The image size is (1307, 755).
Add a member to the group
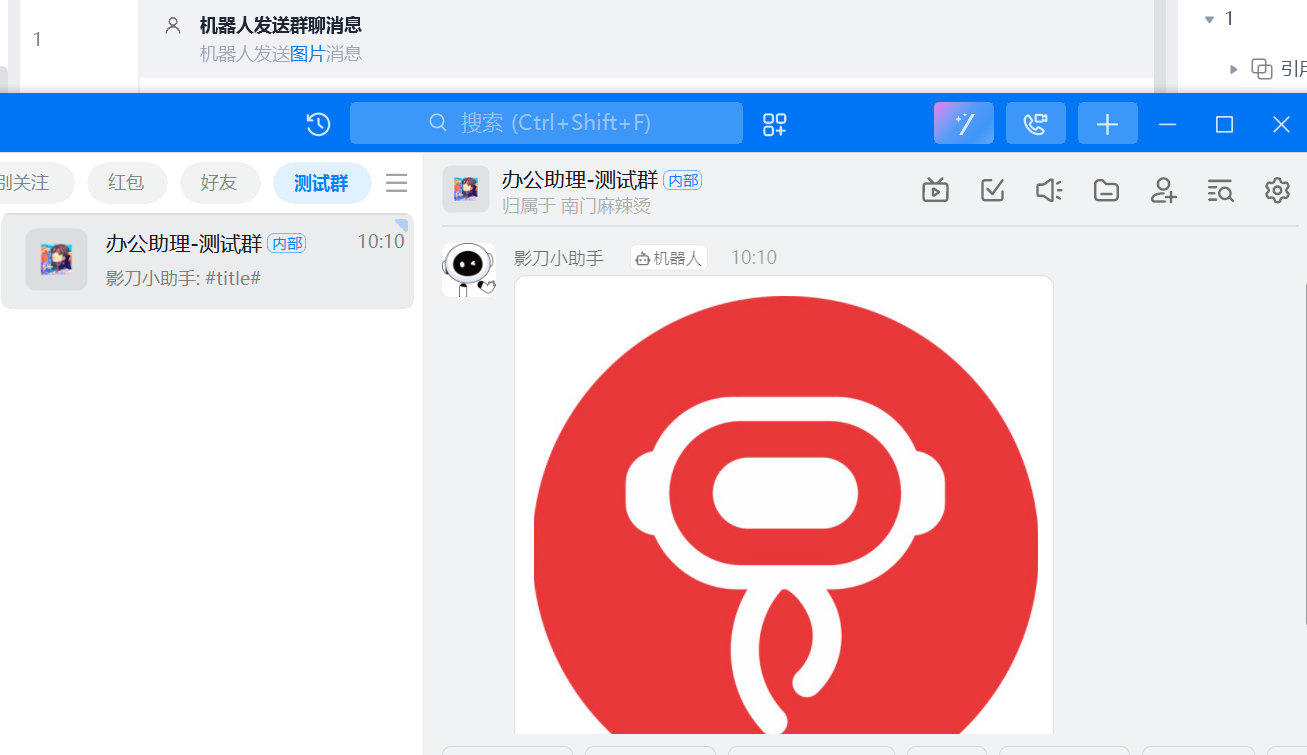1163,190
